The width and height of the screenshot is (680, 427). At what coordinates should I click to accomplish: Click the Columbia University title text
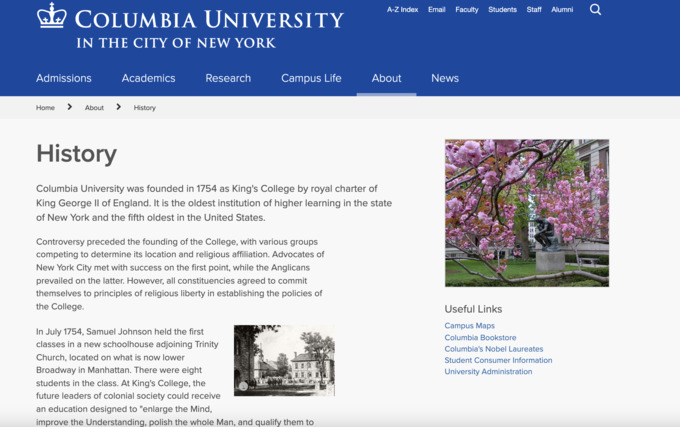[x=209, y=20]
